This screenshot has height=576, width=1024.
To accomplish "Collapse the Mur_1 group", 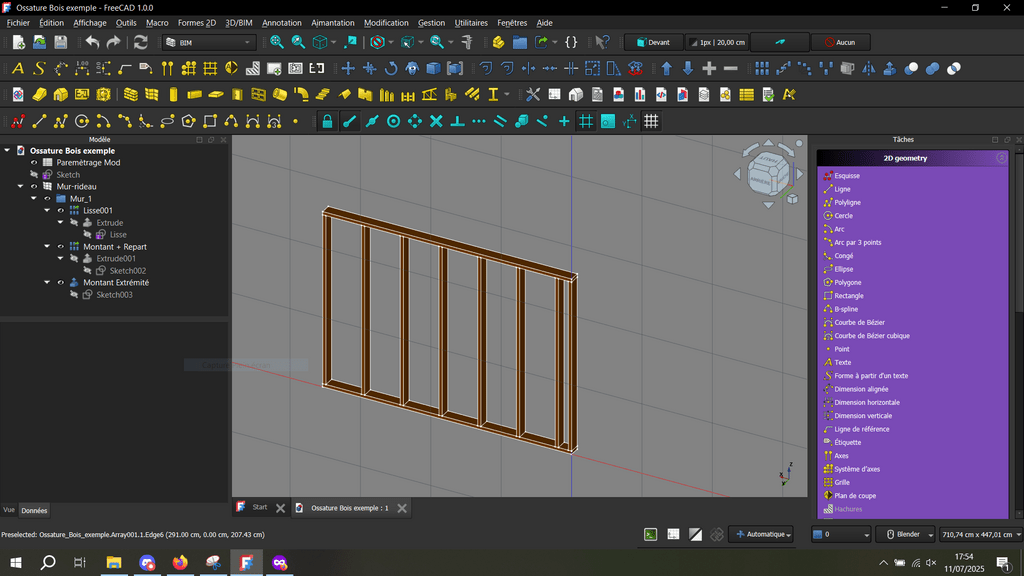I will point(33,199).
